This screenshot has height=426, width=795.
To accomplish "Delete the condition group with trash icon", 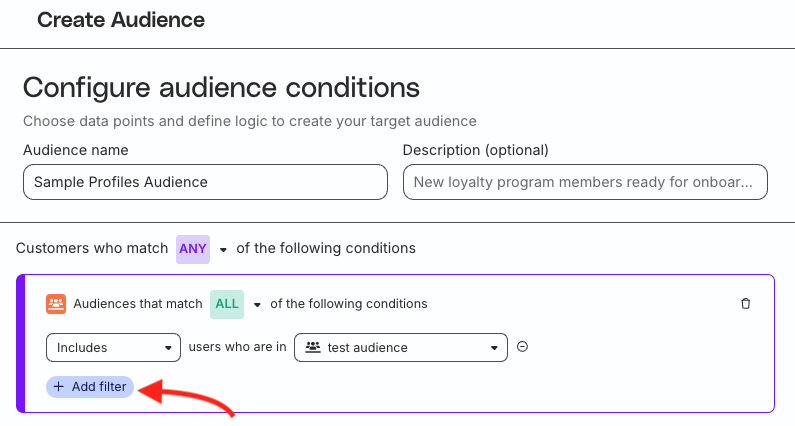I will [745, 304].
